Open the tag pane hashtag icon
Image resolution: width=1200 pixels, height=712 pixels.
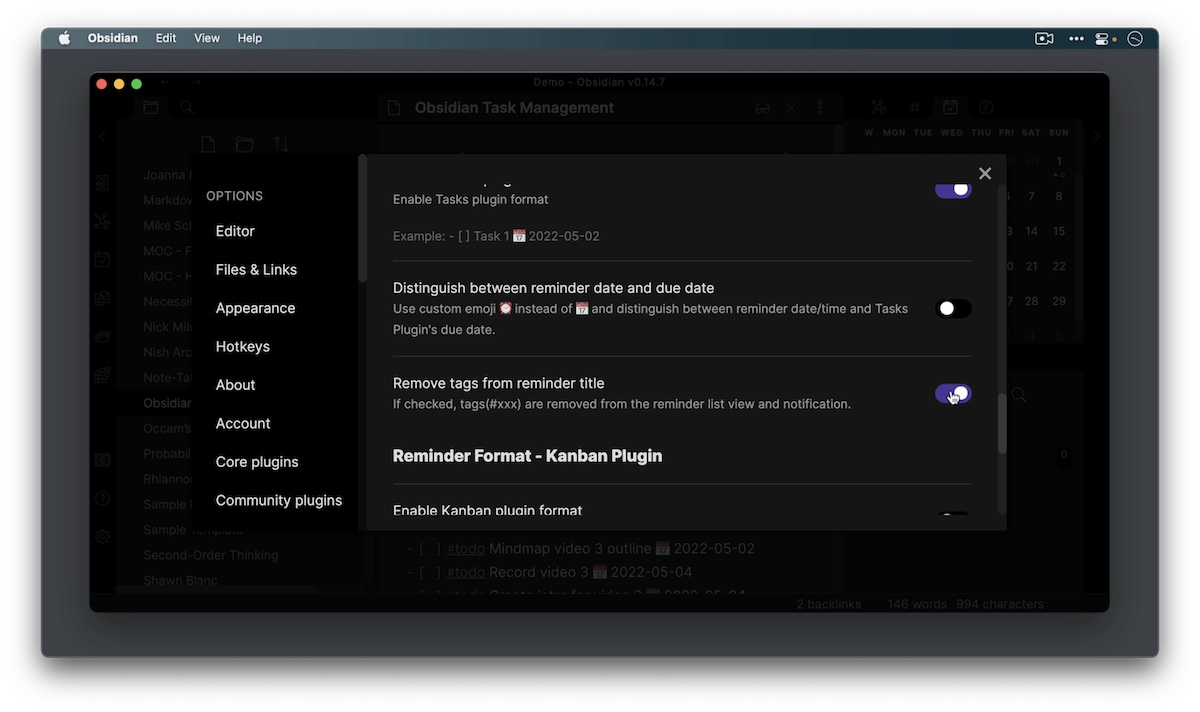tap(914, 107)
